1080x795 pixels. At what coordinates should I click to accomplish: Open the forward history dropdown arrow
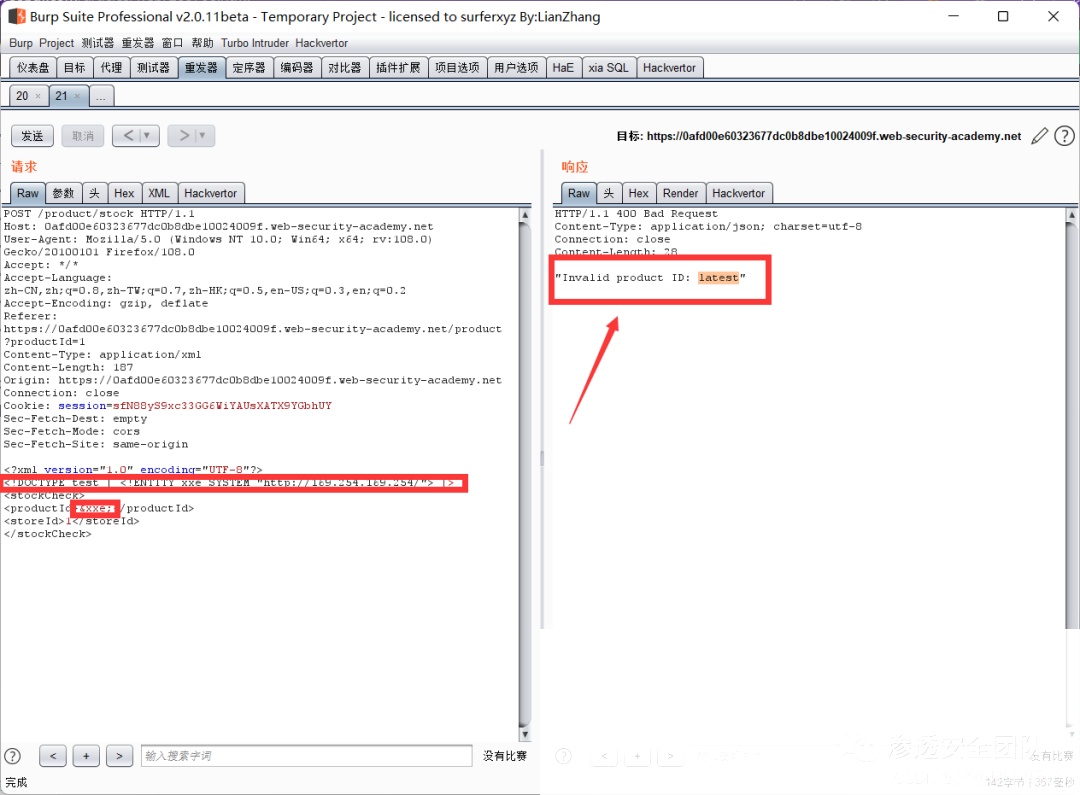(202, 136)
